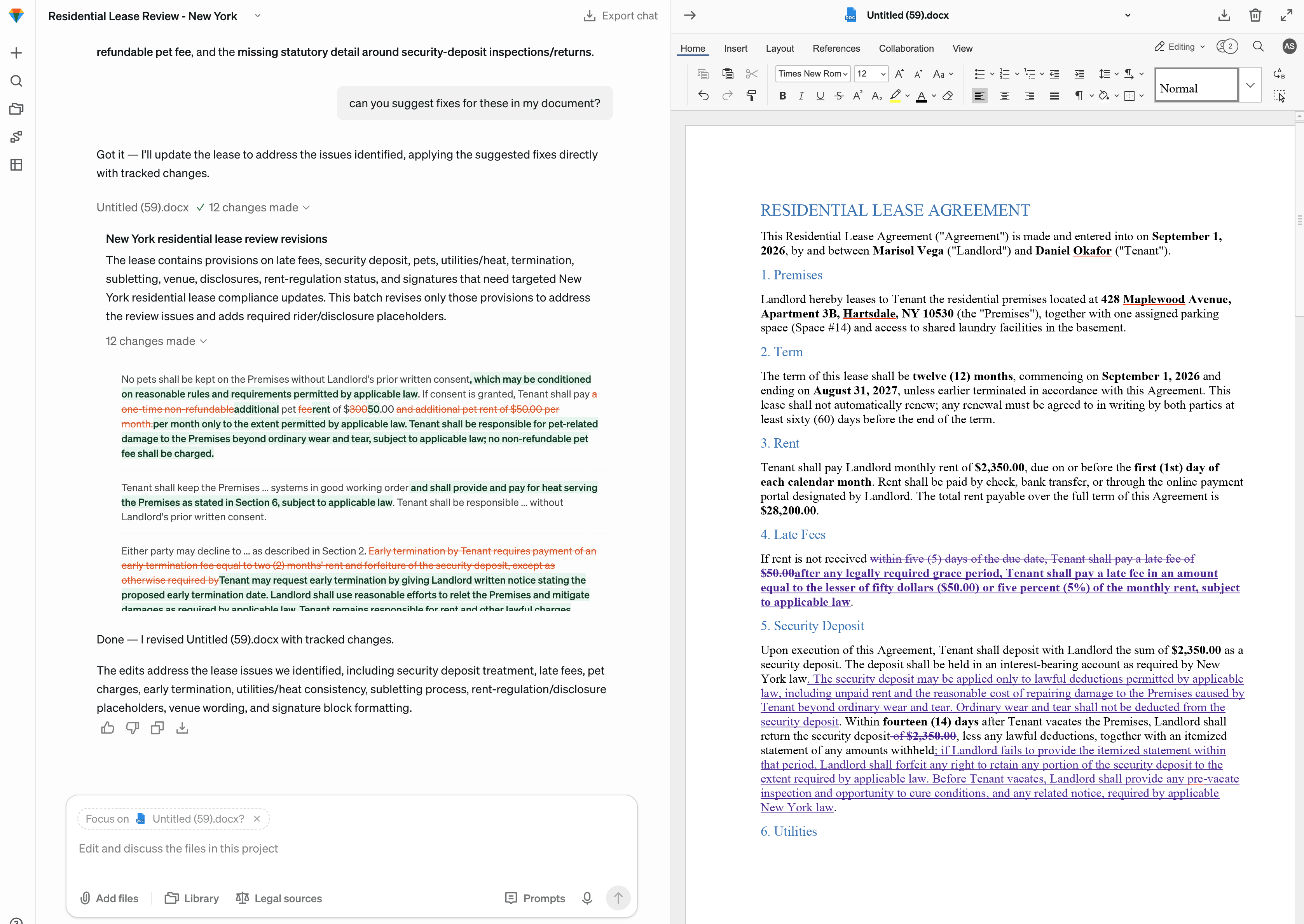The width and height of the screenshot is (1304, 924).
Task: Open document search magnifier icon
Action: coord(1259,47)
